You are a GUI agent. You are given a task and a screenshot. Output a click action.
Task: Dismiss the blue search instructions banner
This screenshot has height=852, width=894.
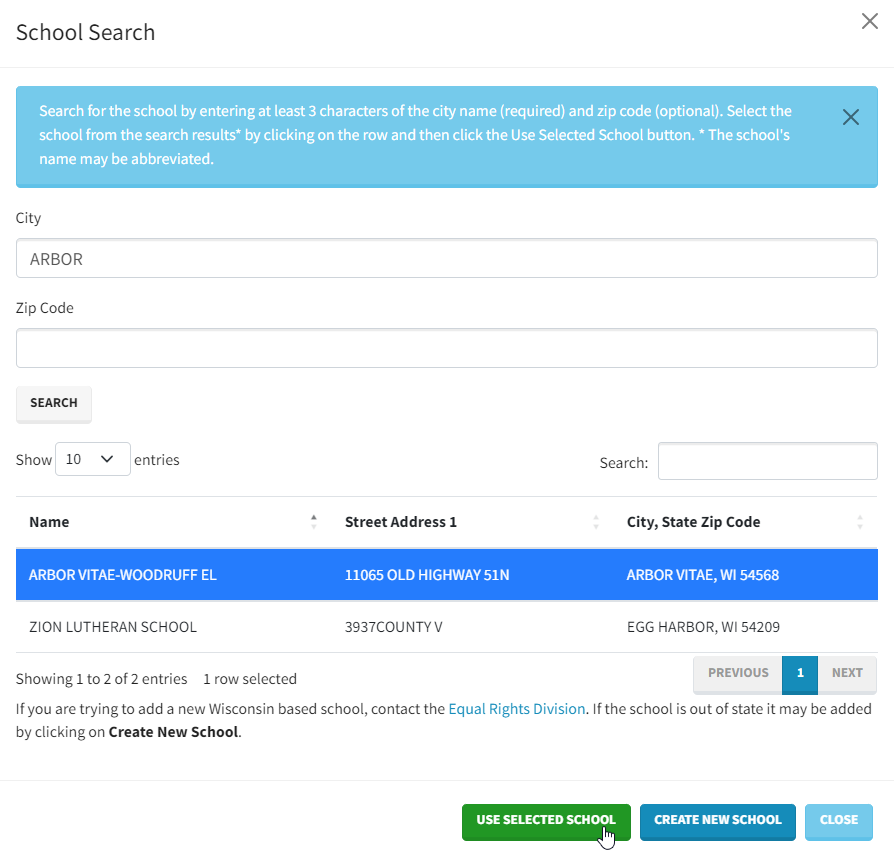click(850, 117)
